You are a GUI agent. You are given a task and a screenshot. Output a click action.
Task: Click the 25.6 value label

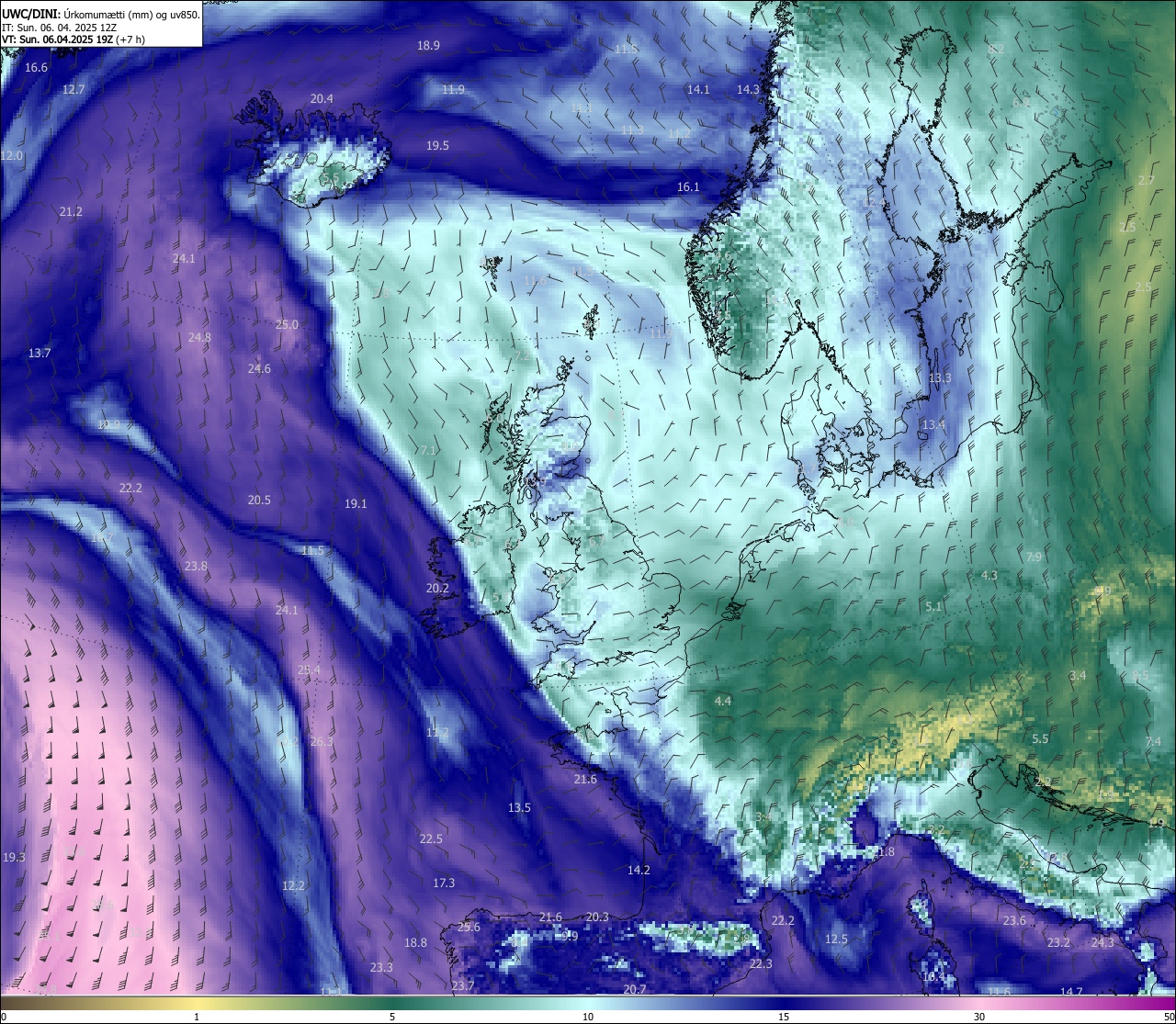point(469,927)
